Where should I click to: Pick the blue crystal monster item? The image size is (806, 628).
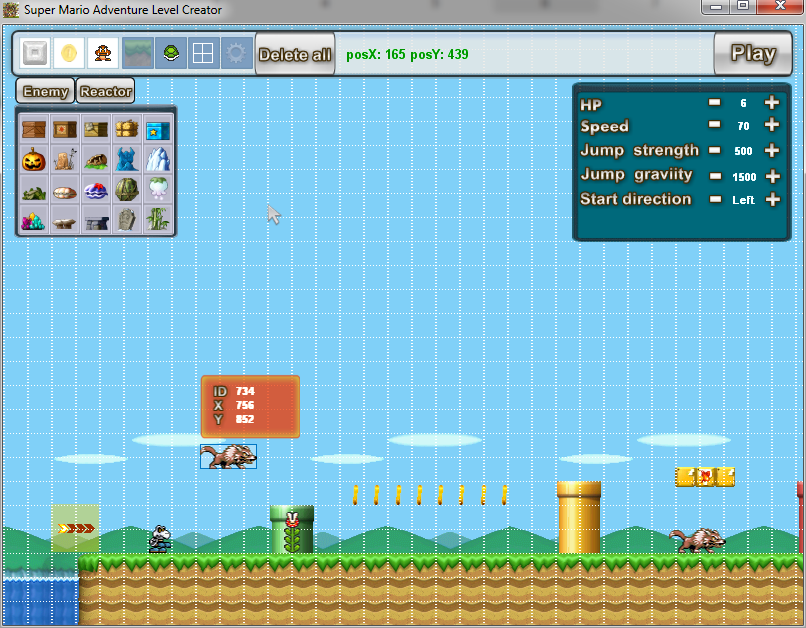pyautogui.click(x=127, y=160)
